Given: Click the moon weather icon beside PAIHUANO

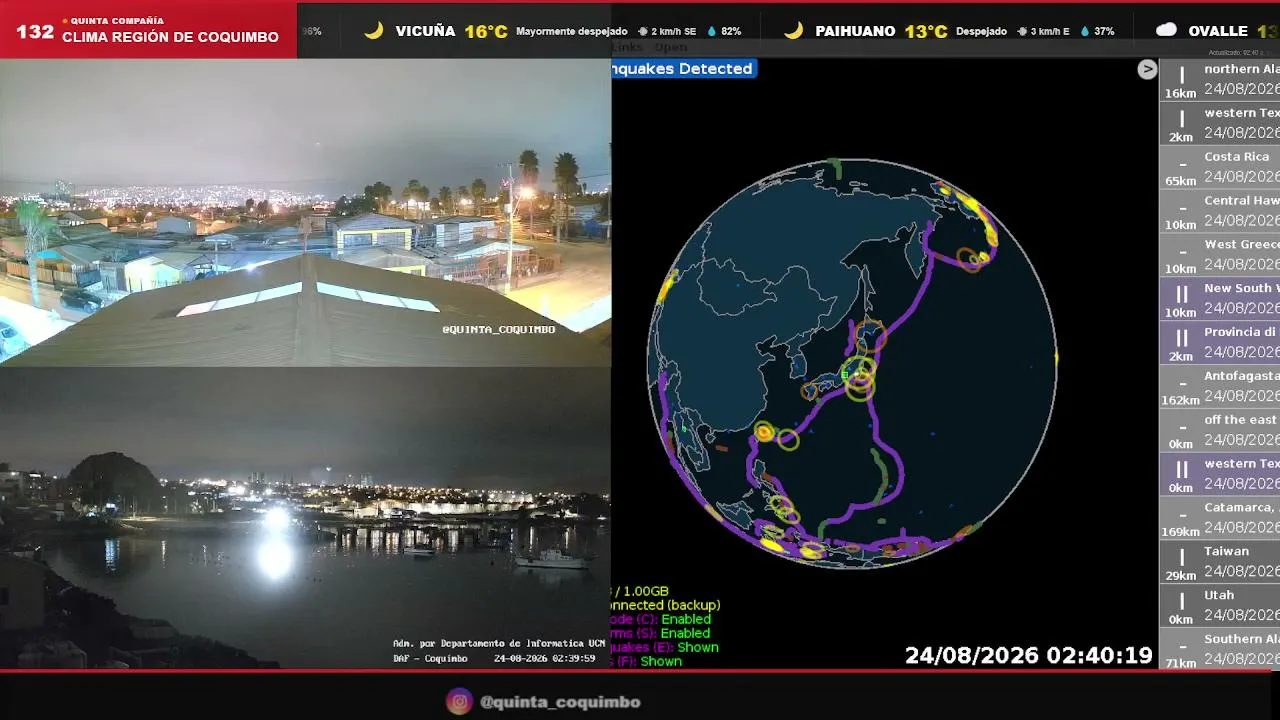Looking at the screenshot, I should coord(794,31).
